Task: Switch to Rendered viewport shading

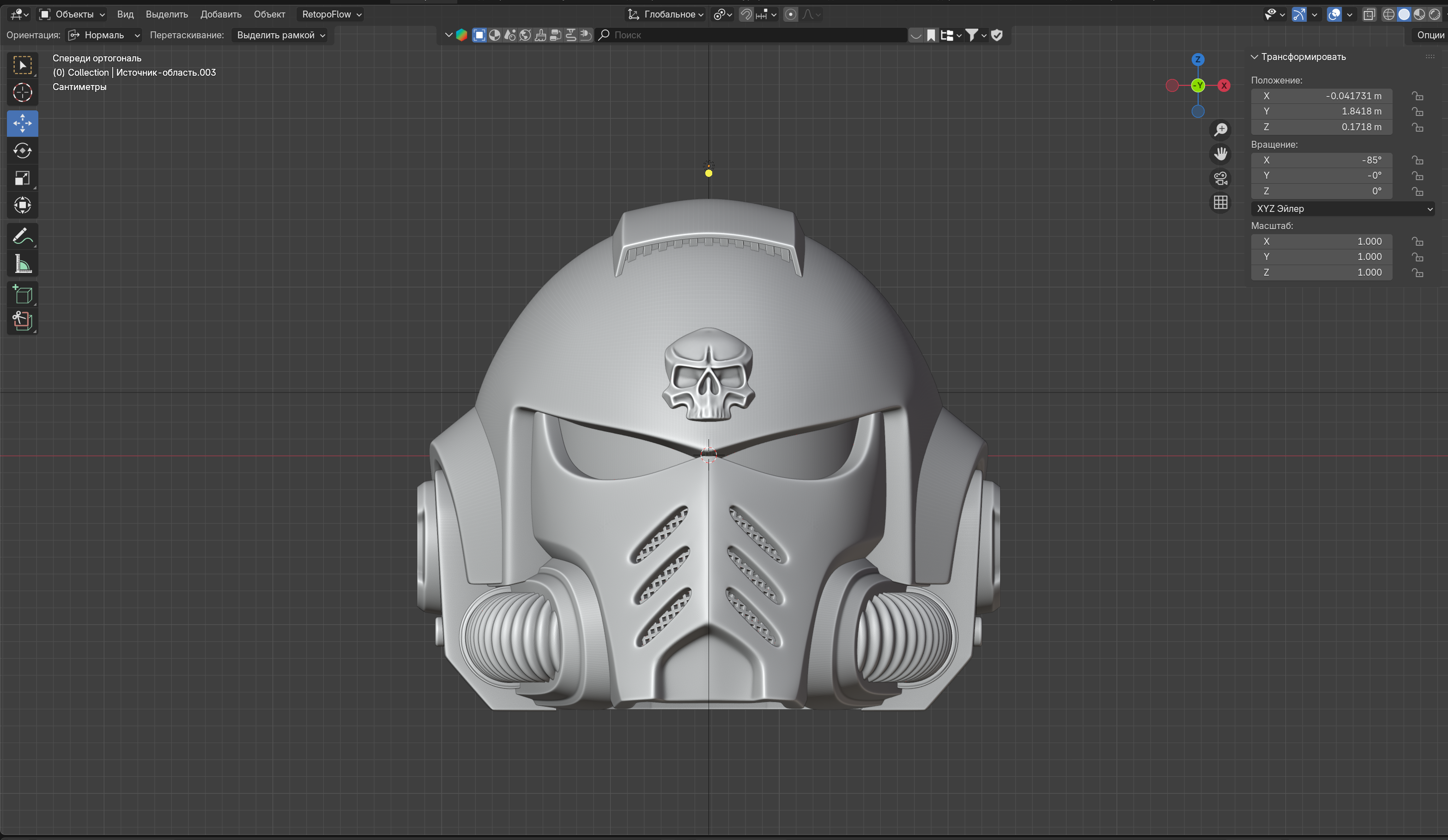Action: (1435, 14)
